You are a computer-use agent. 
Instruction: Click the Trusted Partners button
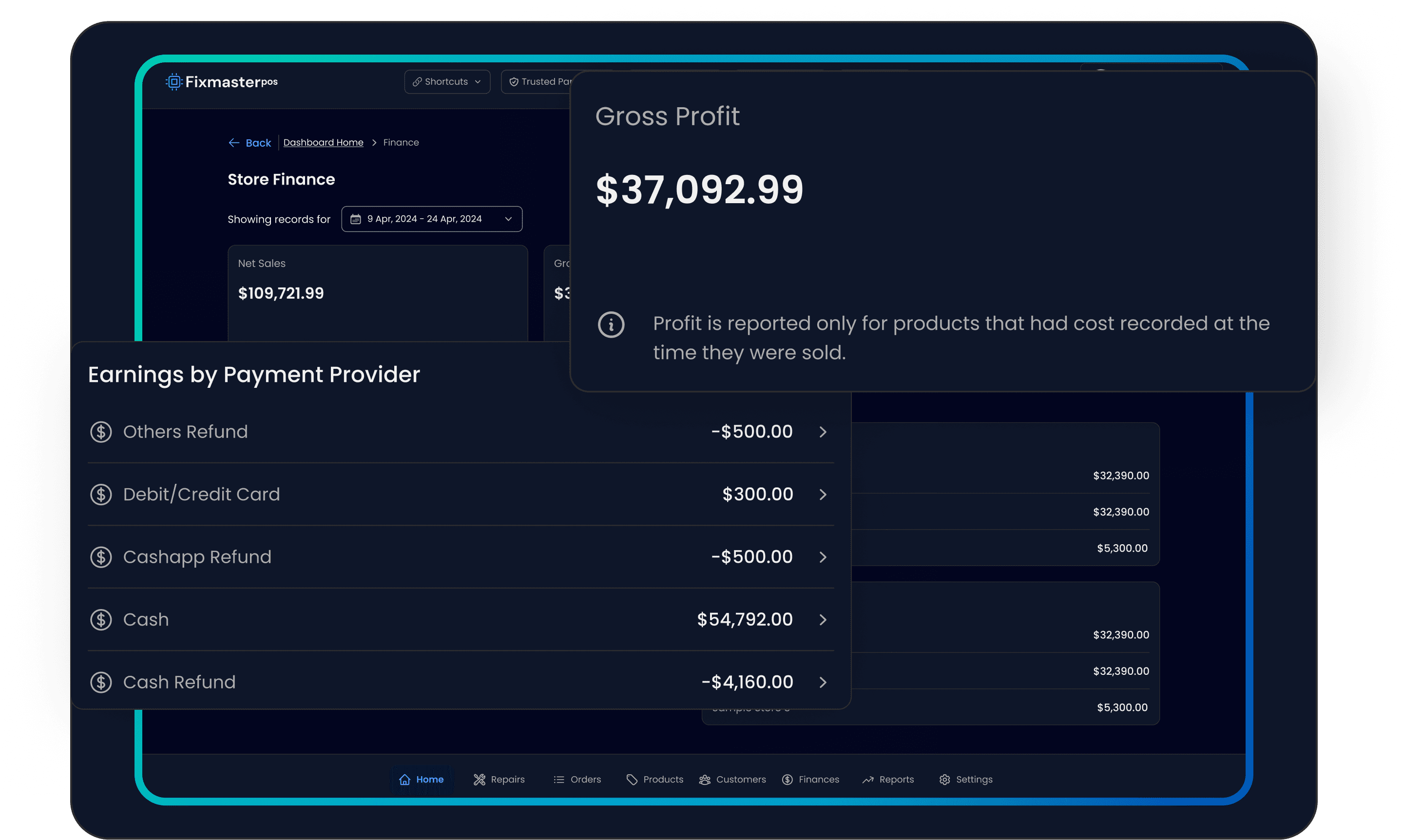538,82
